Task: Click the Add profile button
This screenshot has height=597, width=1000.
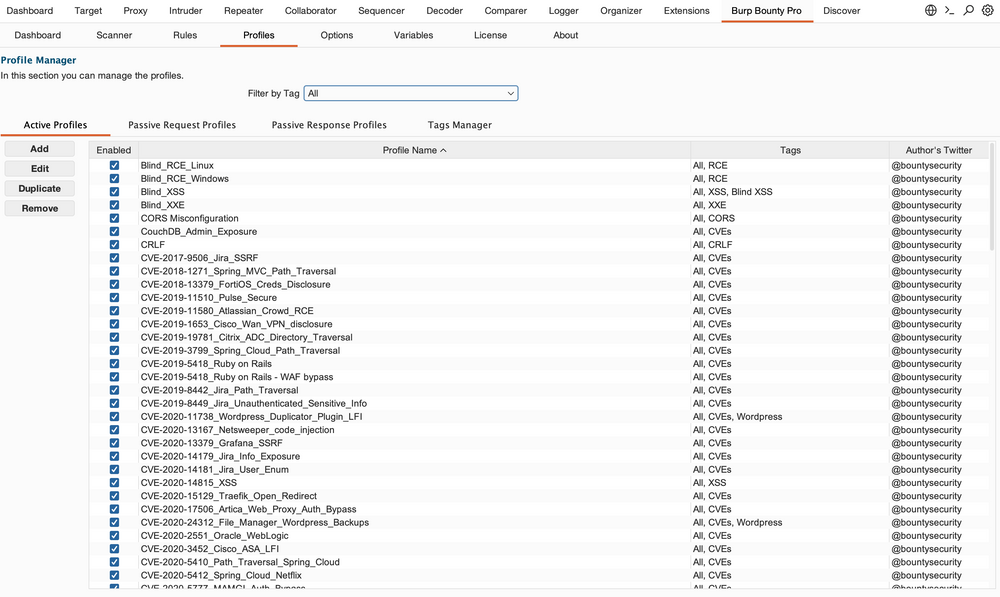Action: (x=39, y=149)
